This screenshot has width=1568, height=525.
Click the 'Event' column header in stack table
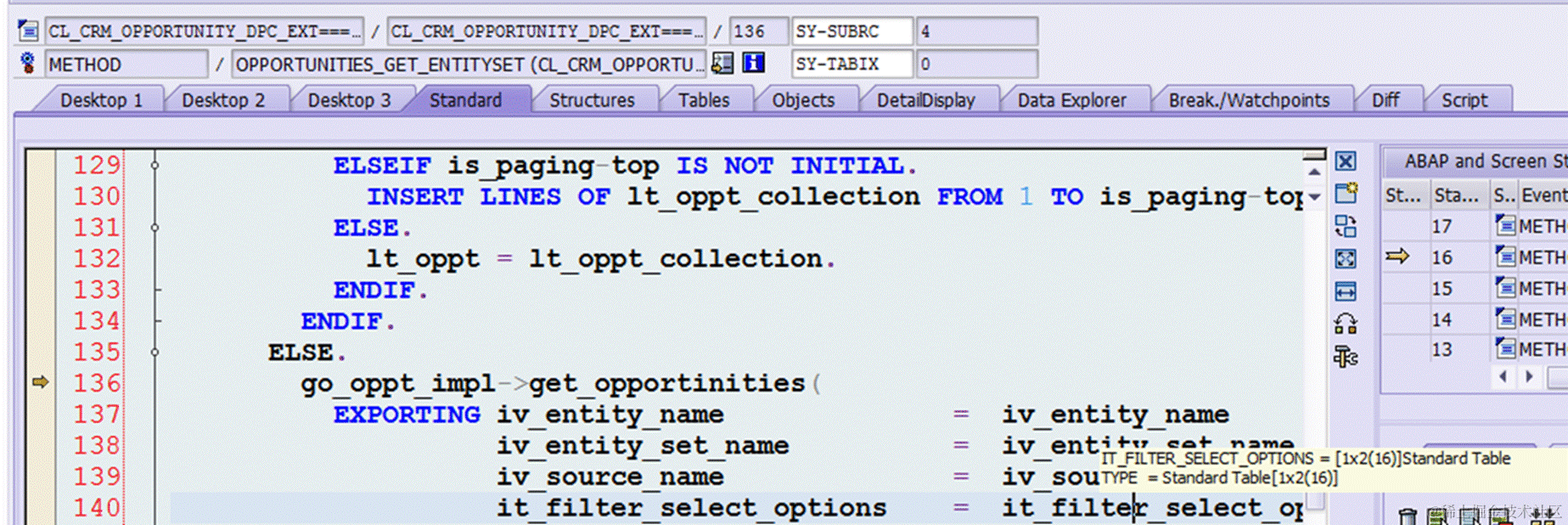coord(1543,195)
